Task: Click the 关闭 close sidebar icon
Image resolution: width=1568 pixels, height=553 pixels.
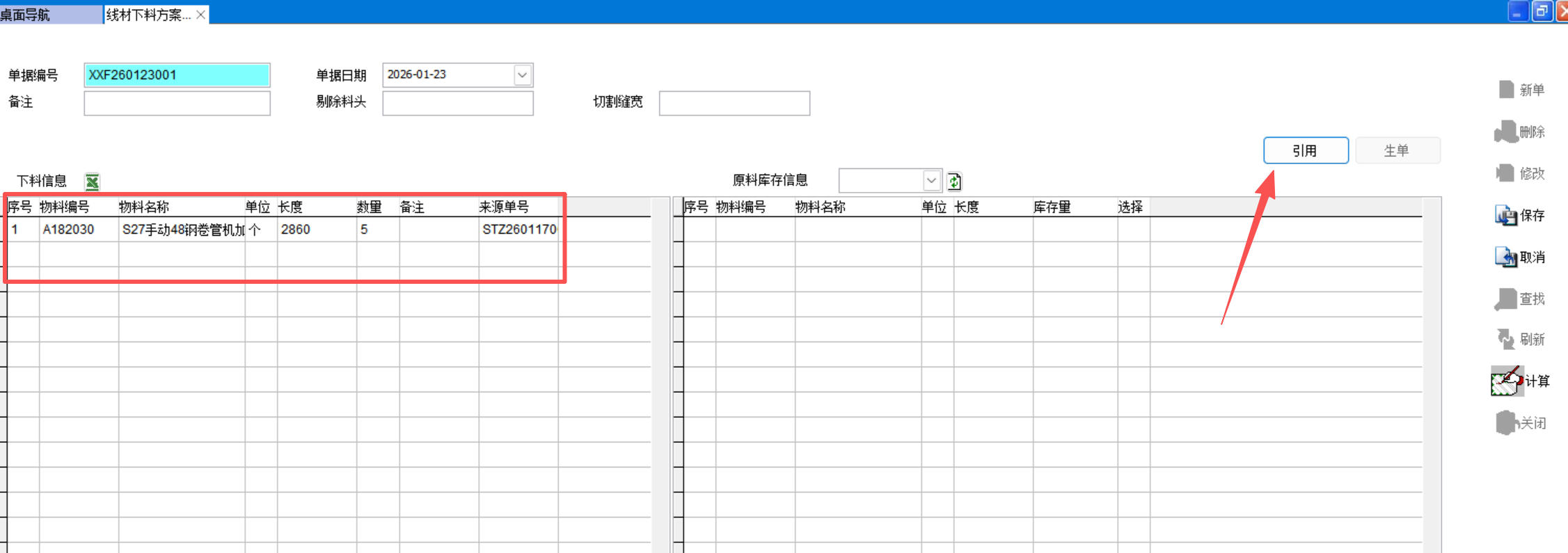Action: point(1506,423)
